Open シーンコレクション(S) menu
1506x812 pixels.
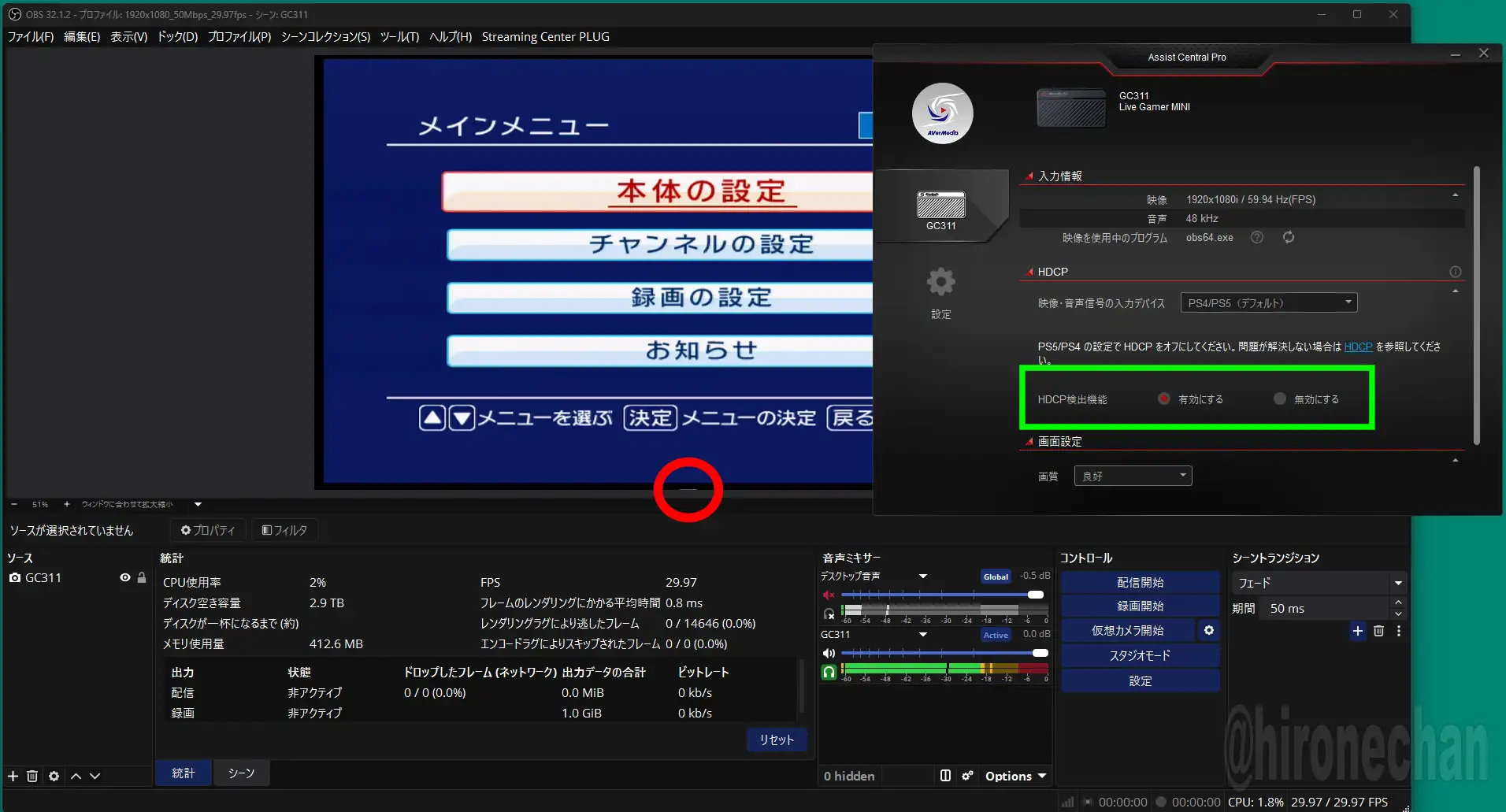[x=325, y=36]
